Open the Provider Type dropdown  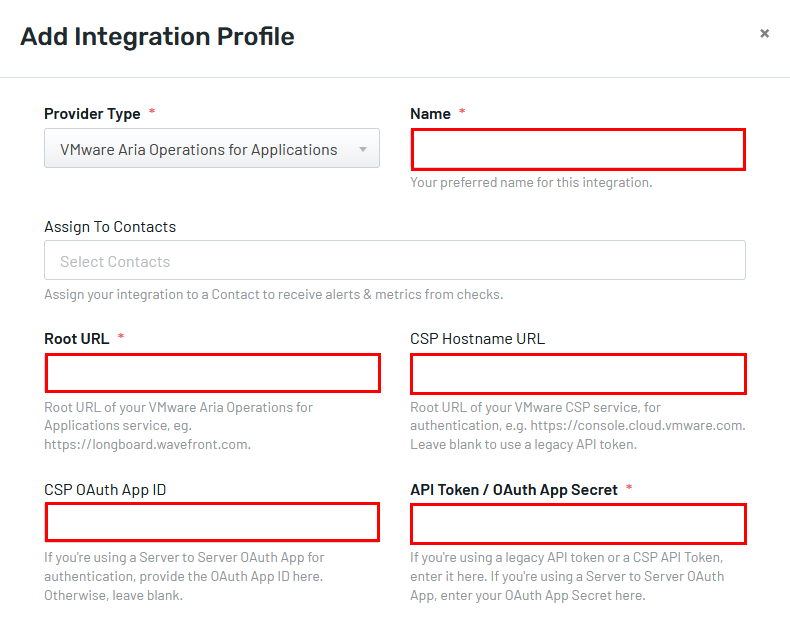tap(212, 148)
